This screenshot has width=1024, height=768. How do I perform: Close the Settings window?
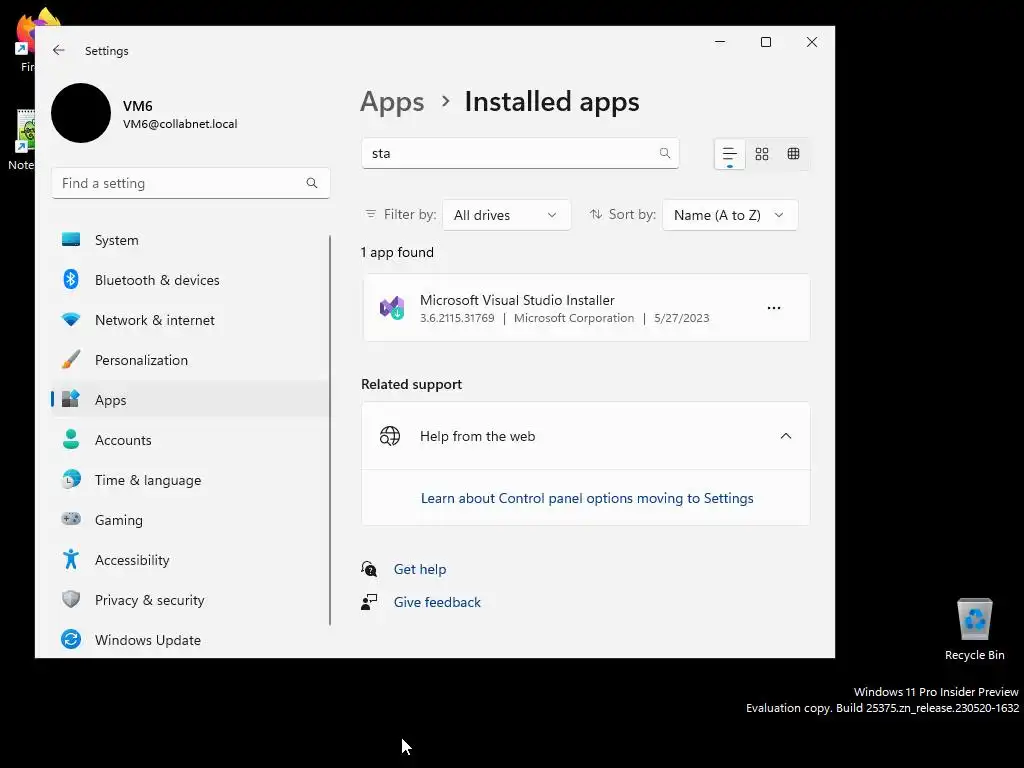(811, 42)
